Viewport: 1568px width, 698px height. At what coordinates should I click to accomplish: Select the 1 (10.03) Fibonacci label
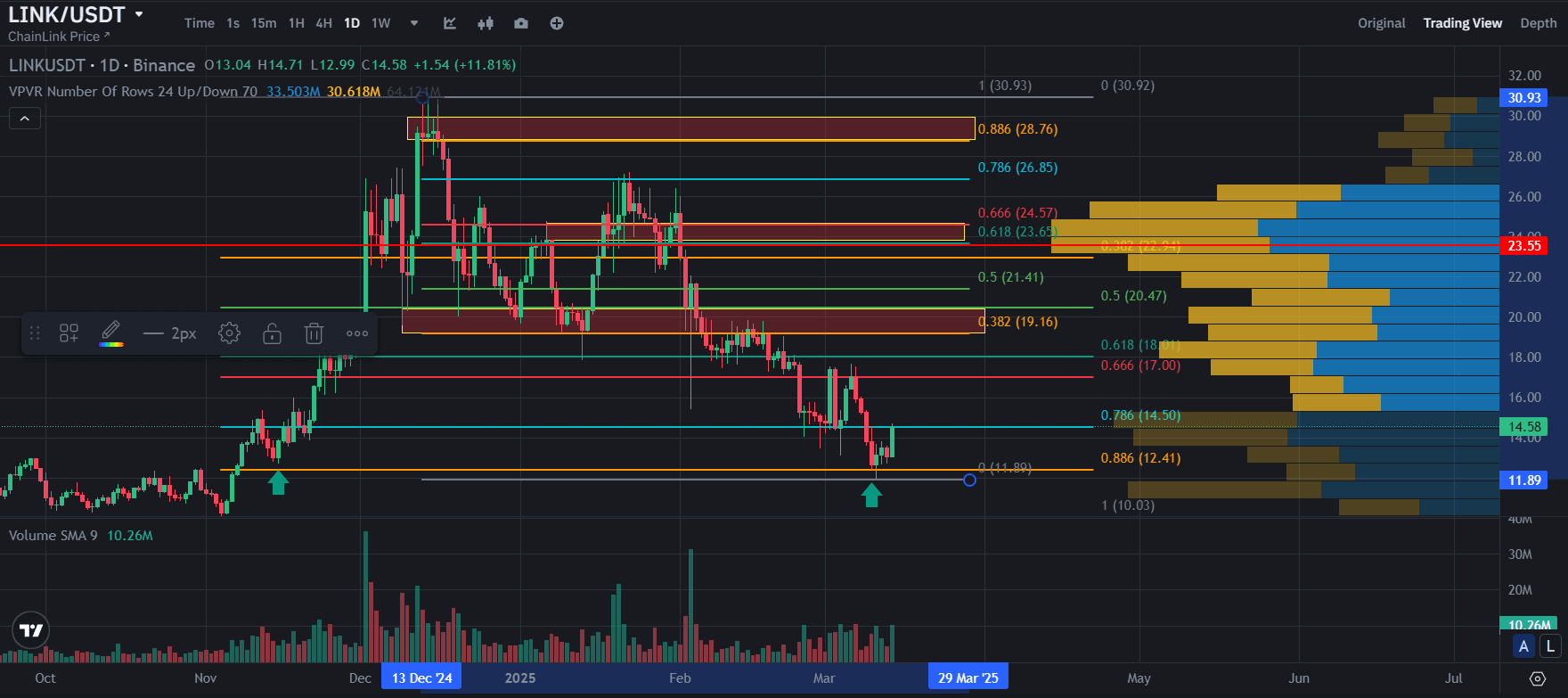(1128, 505)
